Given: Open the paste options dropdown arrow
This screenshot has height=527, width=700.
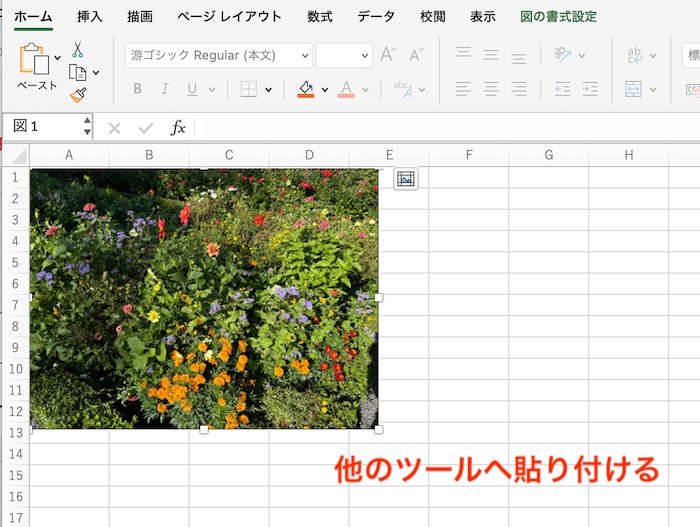Looking at the screenshot, I should [x=58, y=58].
